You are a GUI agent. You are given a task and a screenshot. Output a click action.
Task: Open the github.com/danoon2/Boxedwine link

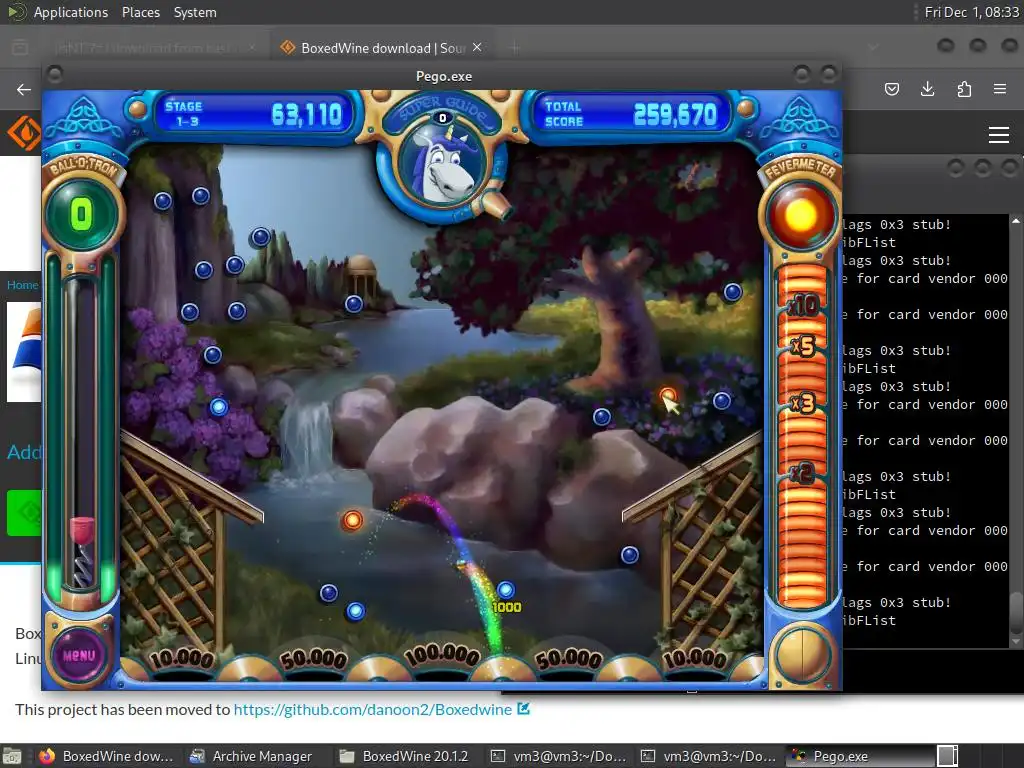(x=372, y=709)
